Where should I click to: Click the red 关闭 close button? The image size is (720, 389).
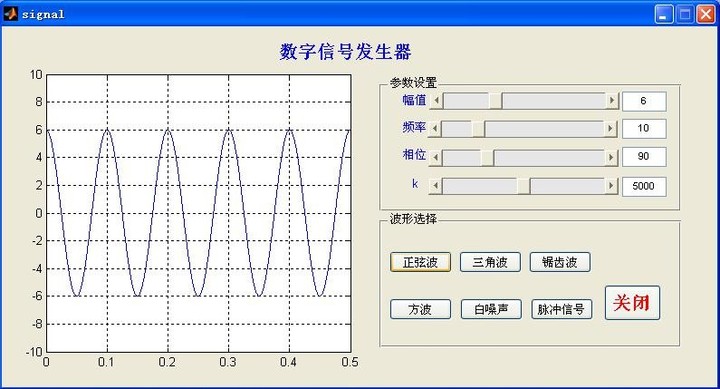click(632, 303)
